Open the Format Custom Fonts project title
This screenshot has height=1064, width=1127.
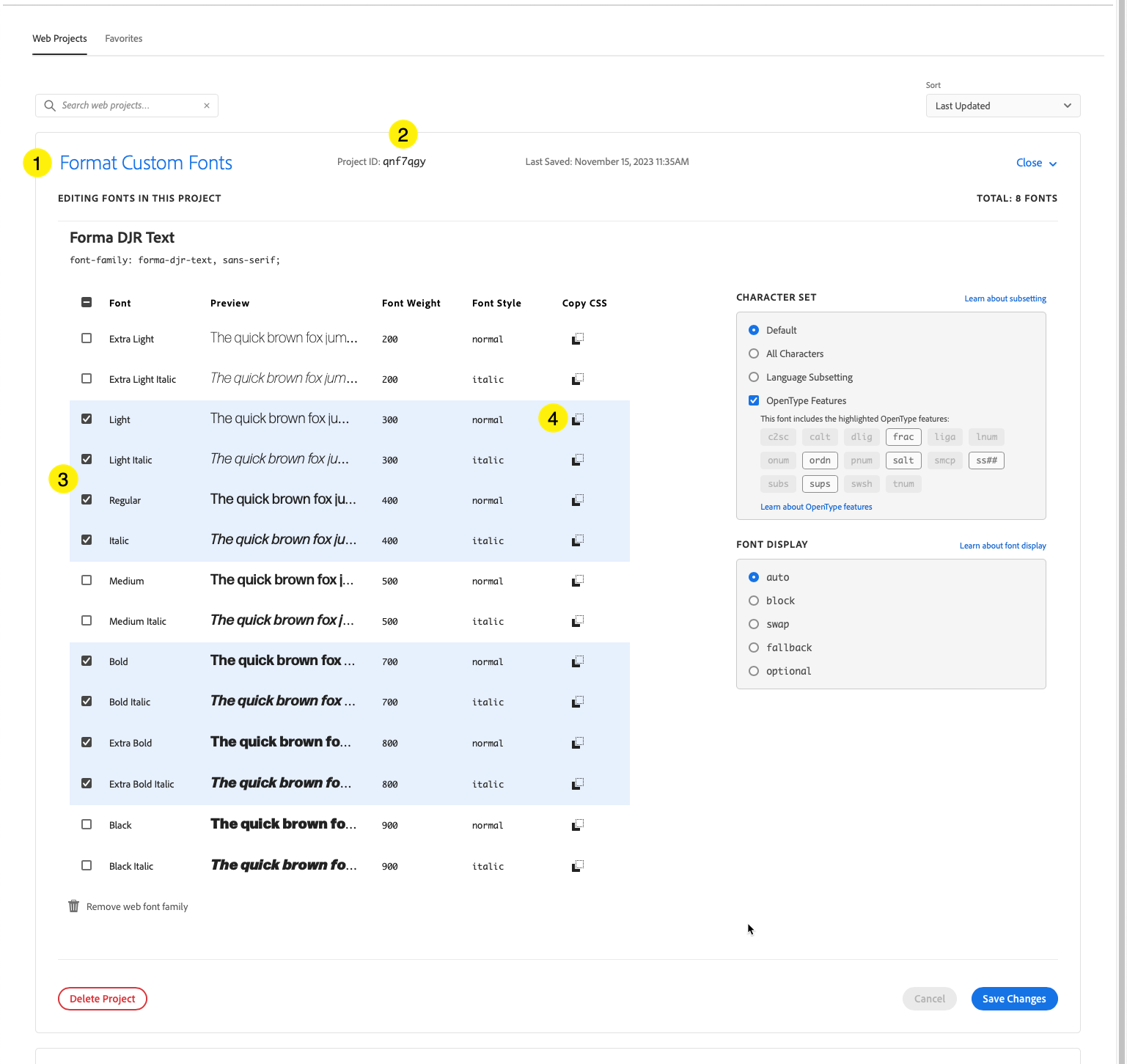(146, 163)
